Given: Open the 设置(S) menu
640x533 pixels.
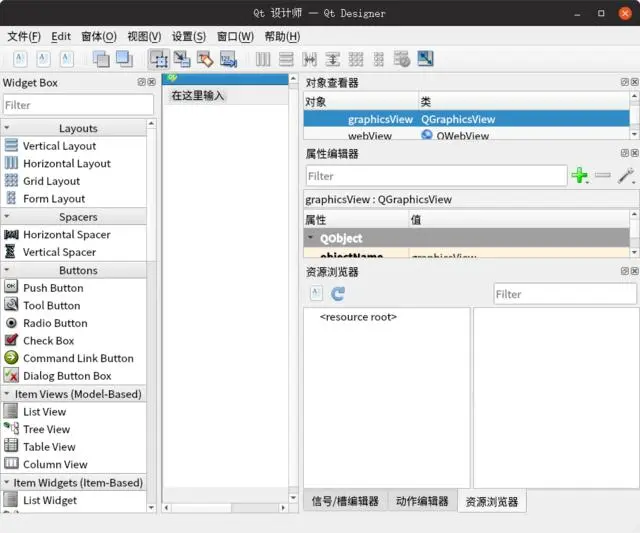Looking at the screenshot, I should tap(189, 37).
